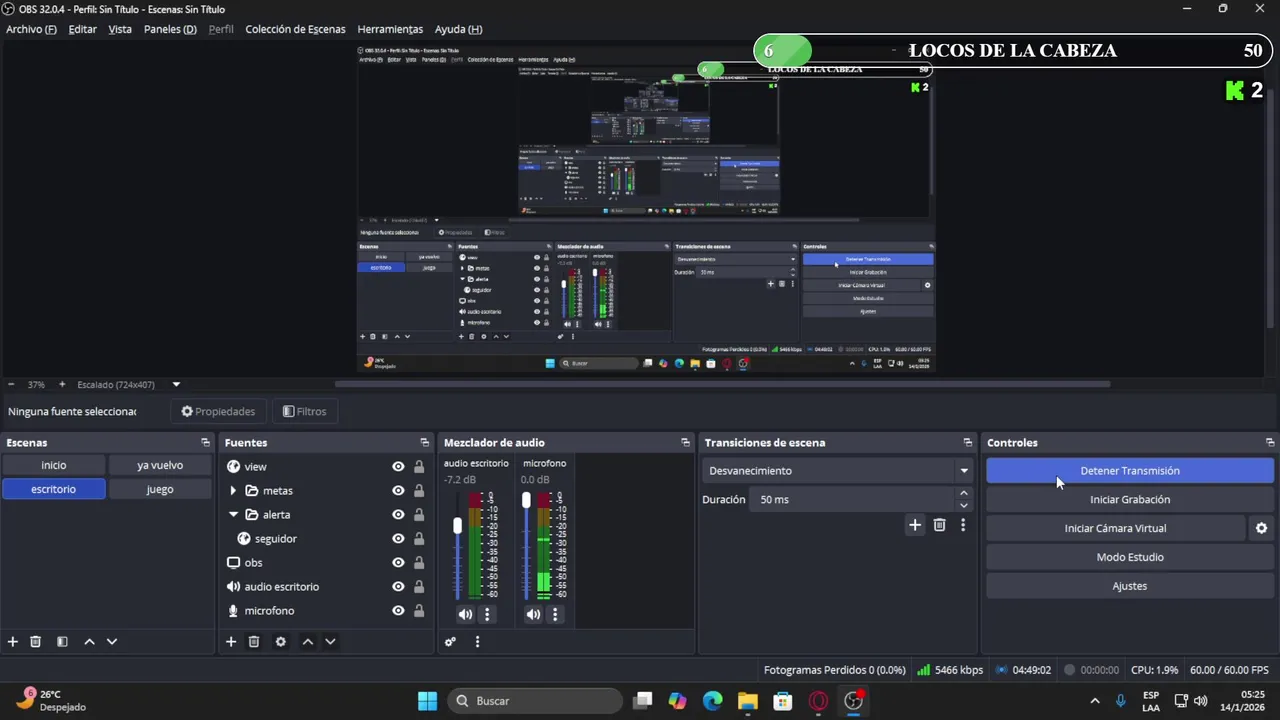The width and height of the screenshot is (1280, 720).
Task: Open Microsoft Store from taskbar
Action: pyautogui.click(x=783, y=701)
